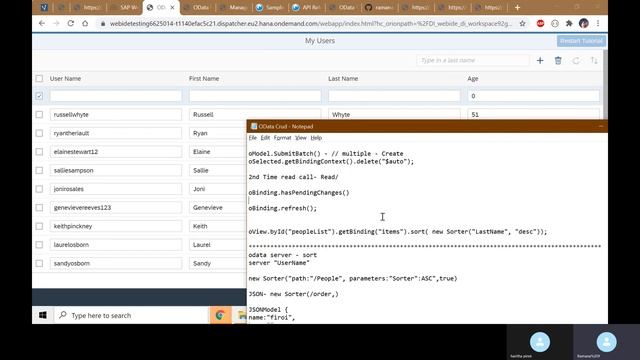
Task: Open the Windows Start menu
Action: pyautogui.click(x=42, y=315)
